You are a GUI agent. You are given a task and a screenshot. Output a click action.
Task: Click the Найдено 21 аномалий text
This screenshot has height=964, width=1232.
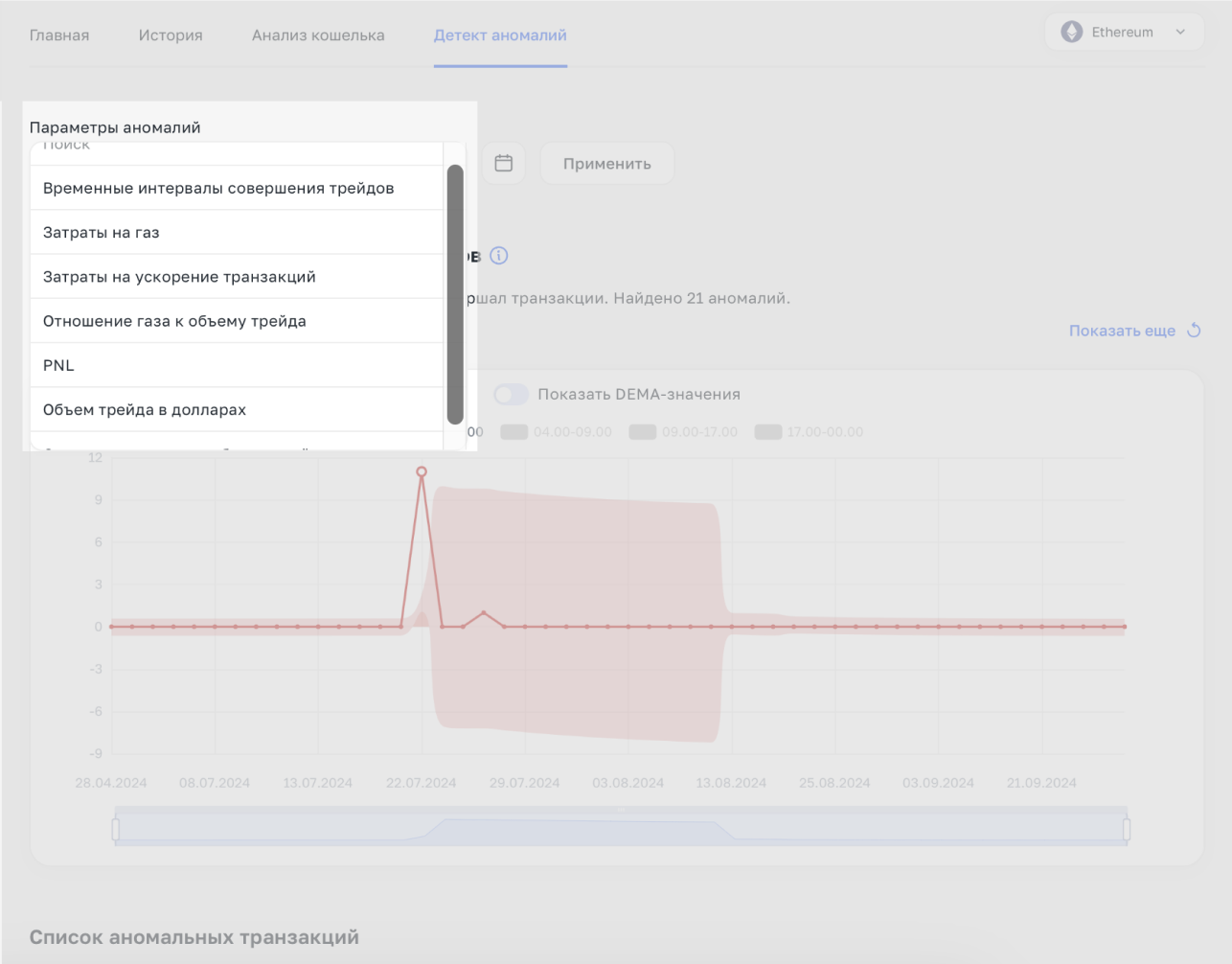click(701, 298)
